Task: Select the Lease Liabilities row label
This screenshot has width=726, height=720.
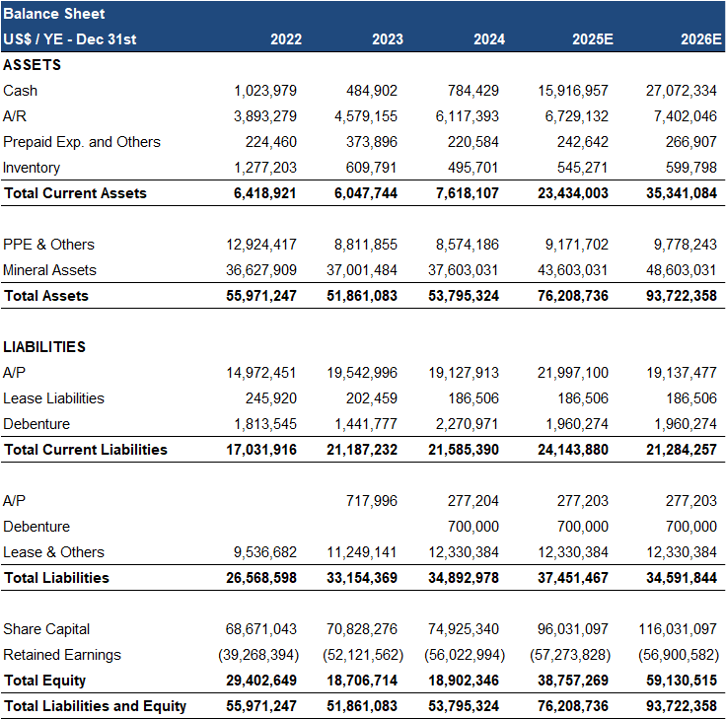Action: (53, 398)
